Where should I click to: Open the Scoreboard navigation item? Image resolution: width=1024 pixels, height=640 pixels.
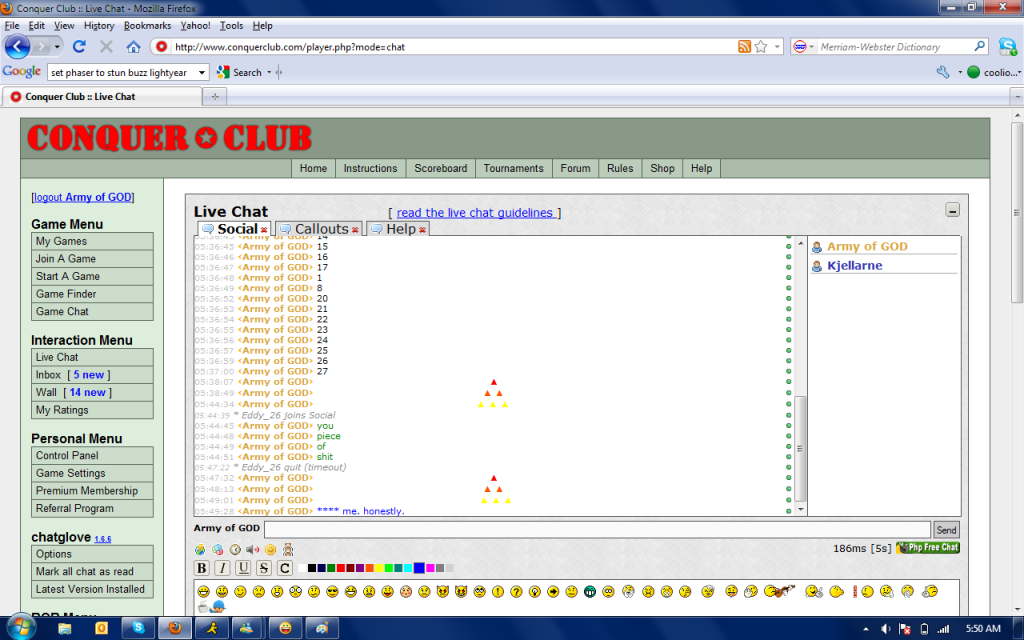440,168
